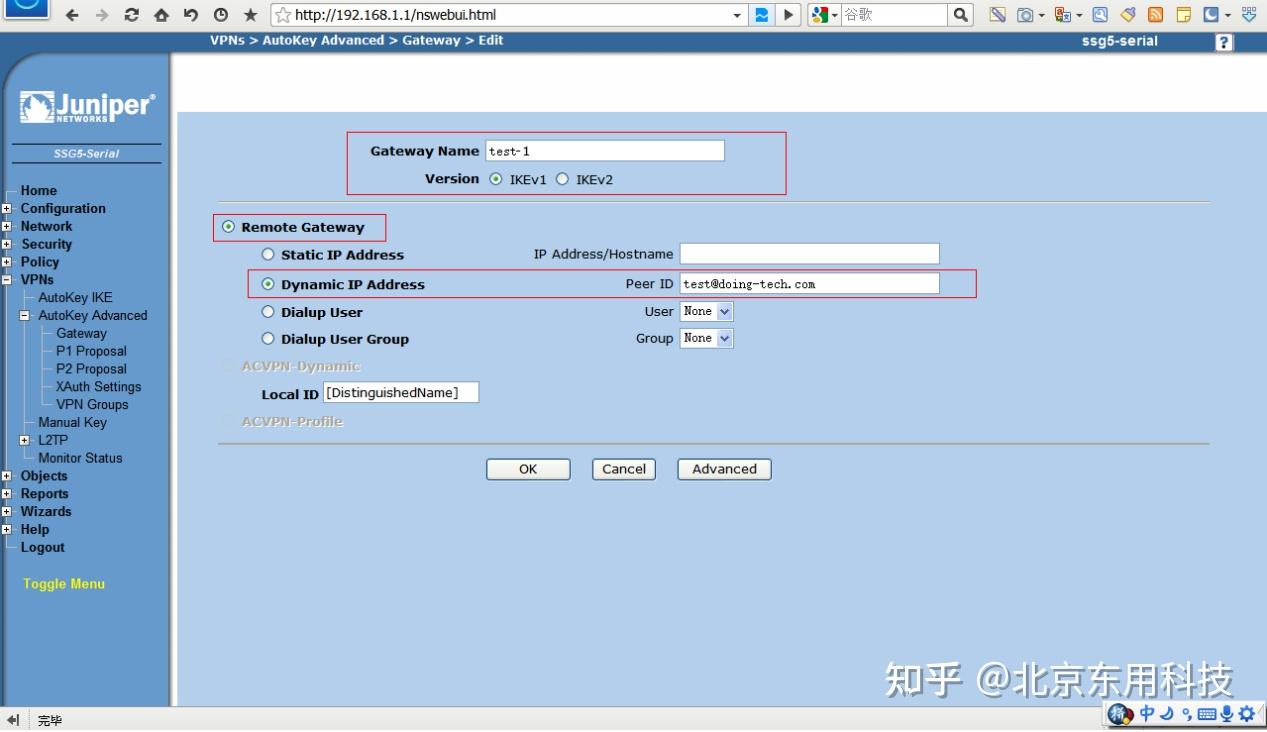
Task: Click inside the Peer ID input field
Action: point(808,283)
